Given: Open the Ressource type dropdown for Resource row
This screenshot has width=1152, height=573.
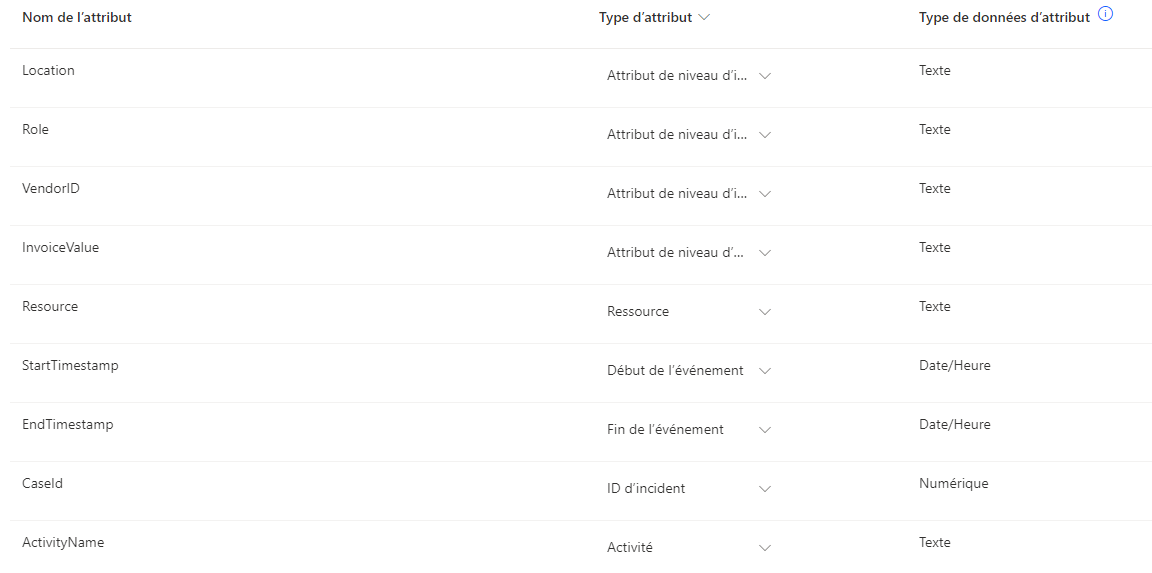Looking at the screenshot, I should pyautogui.click(x=689, y=311).
